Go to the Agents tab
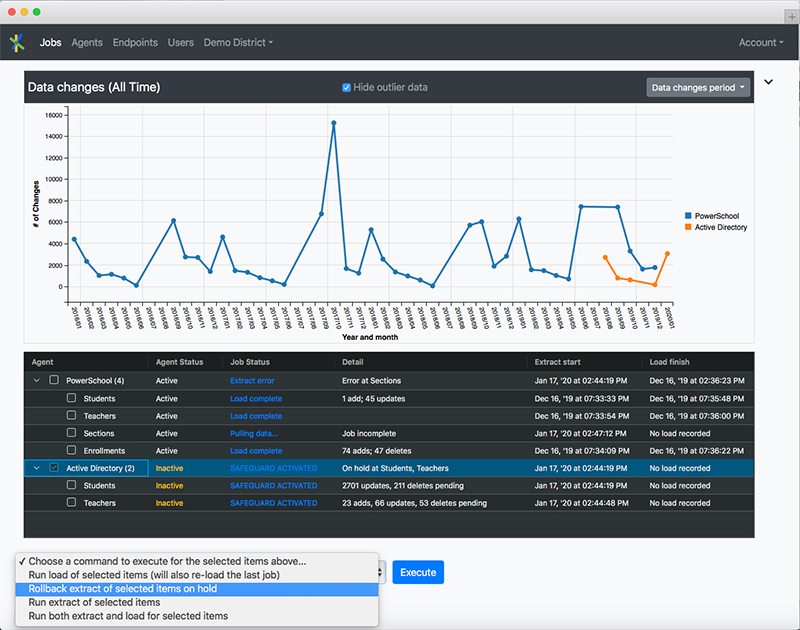This screenshot has height=630, width=800. click(87, 43)
